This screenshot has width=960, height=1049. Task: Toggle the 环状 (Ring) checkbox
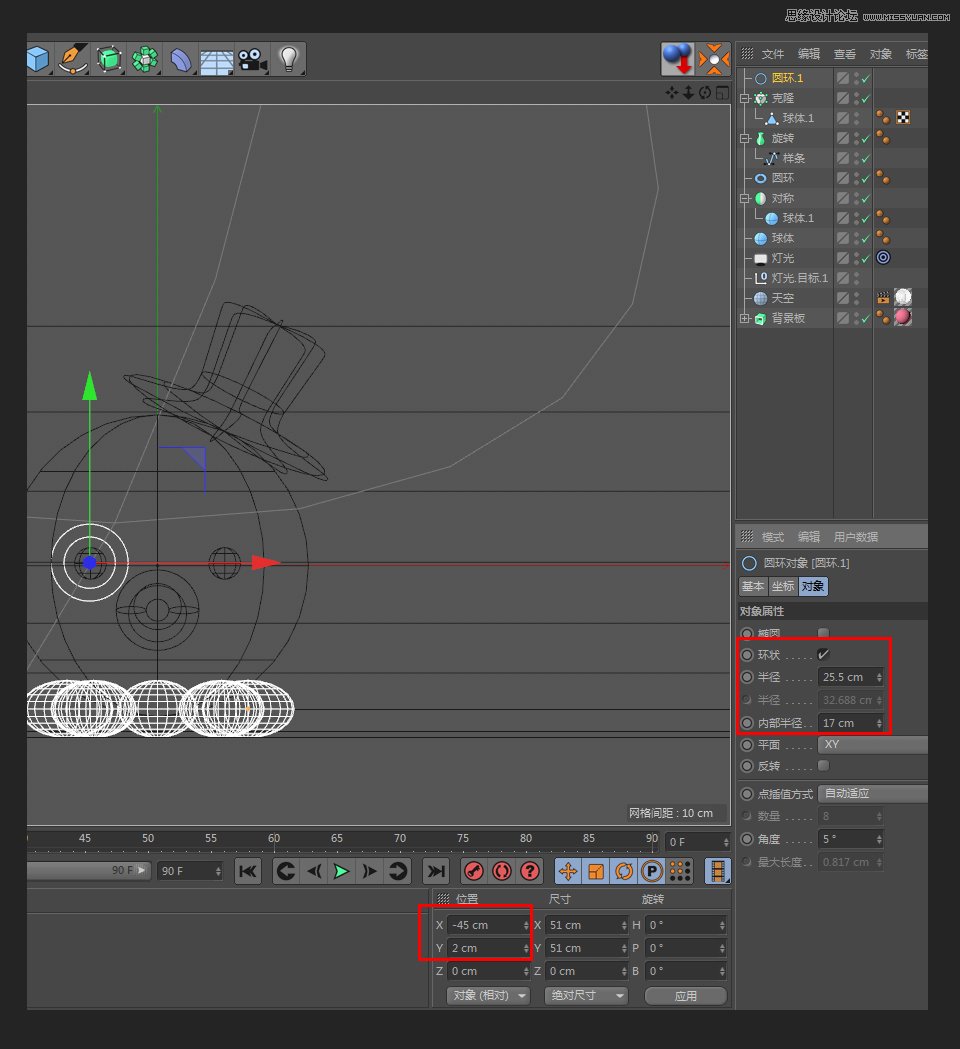click(823, 655)
